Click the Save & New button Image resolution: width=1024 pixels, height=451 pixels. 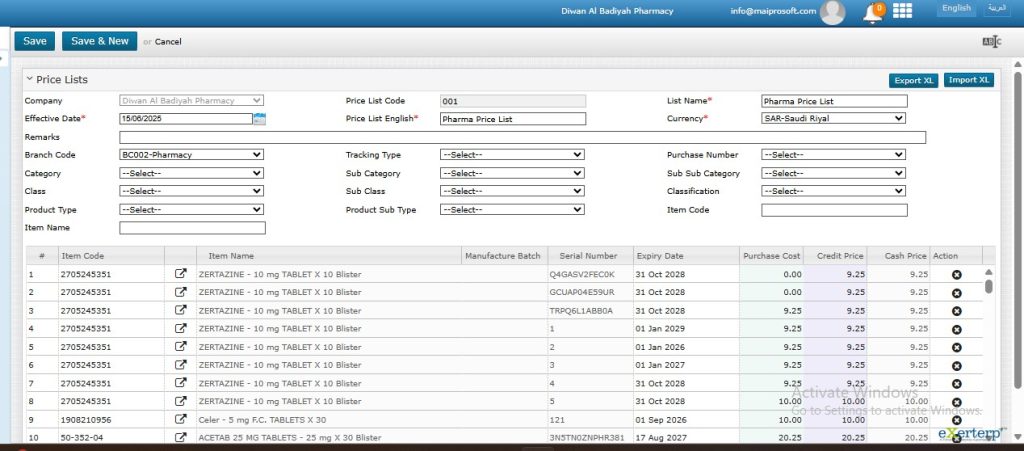pyautogui.click(x=99, y=41)
